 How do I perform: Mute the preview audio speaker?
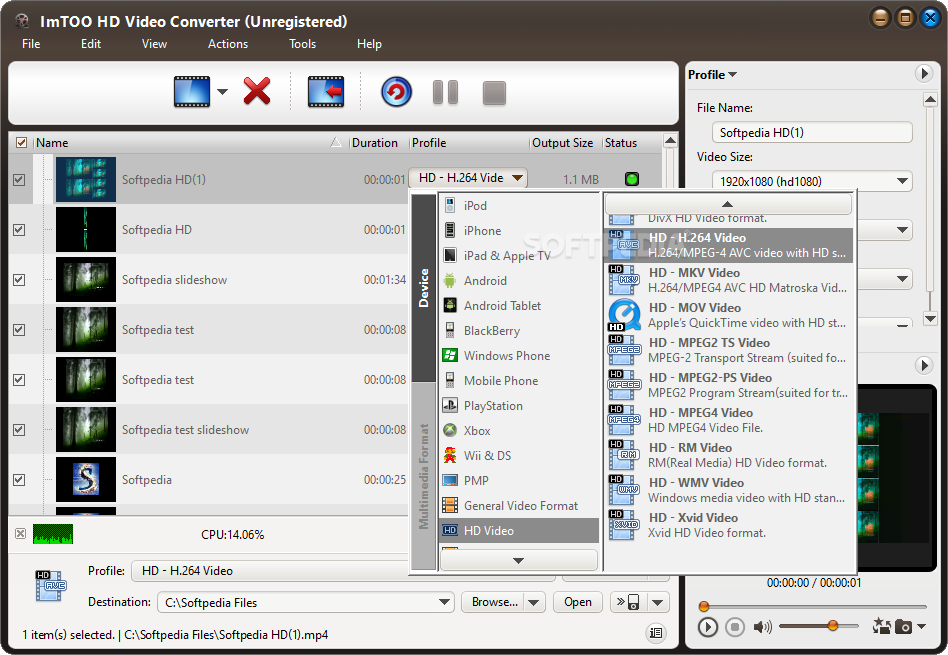pos(762,627)
